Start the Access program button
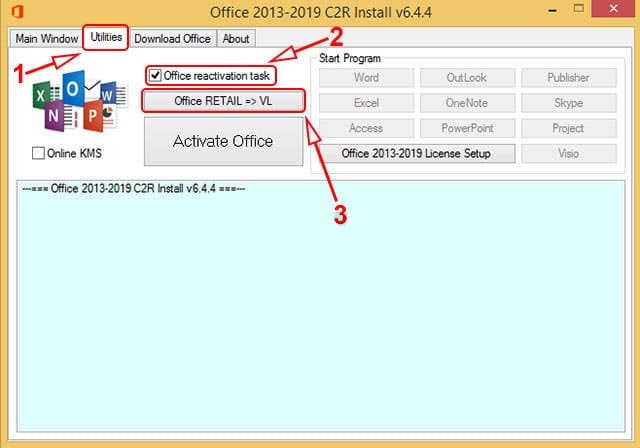The width and height of the screenshot is (640, 448). pos(367,128)
